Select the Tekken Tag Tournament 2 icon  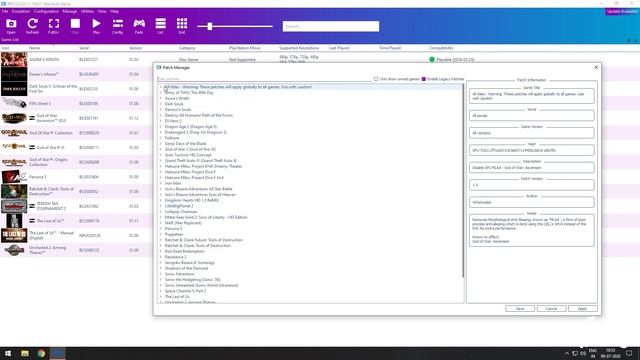tap(14, 206)
